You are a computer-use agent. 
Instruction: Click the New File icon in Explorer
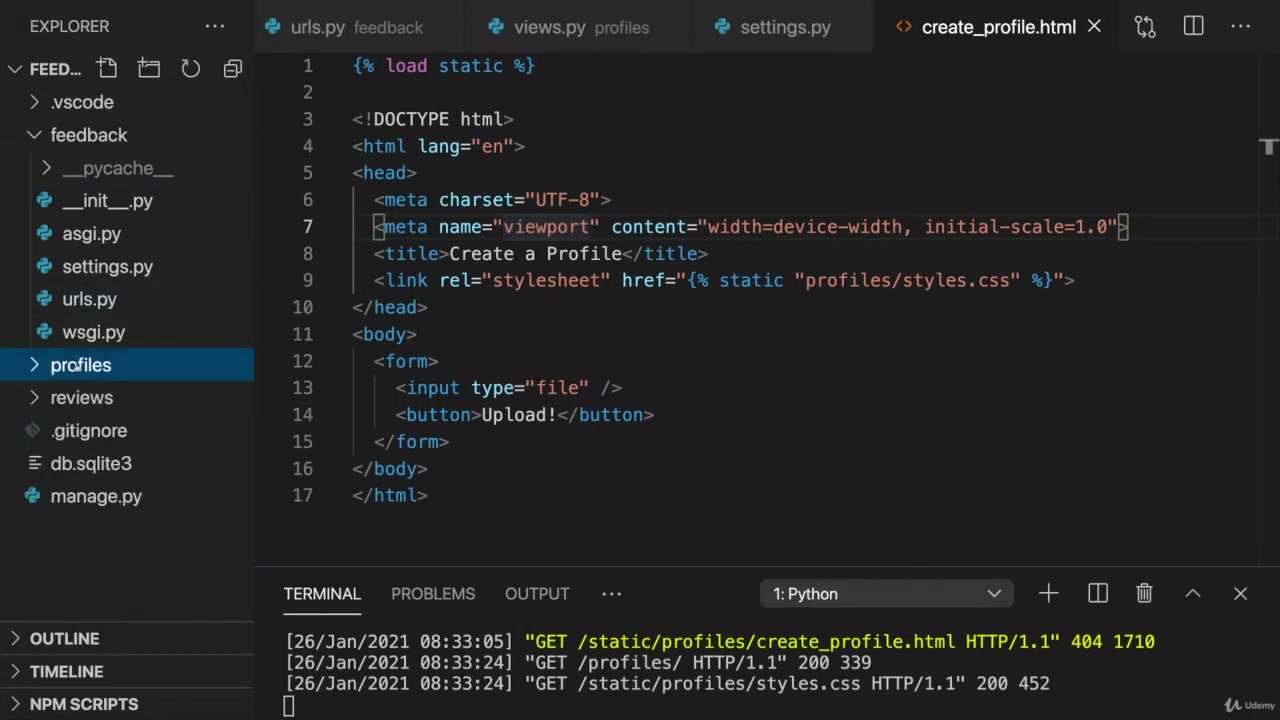[x=107, y=68]
